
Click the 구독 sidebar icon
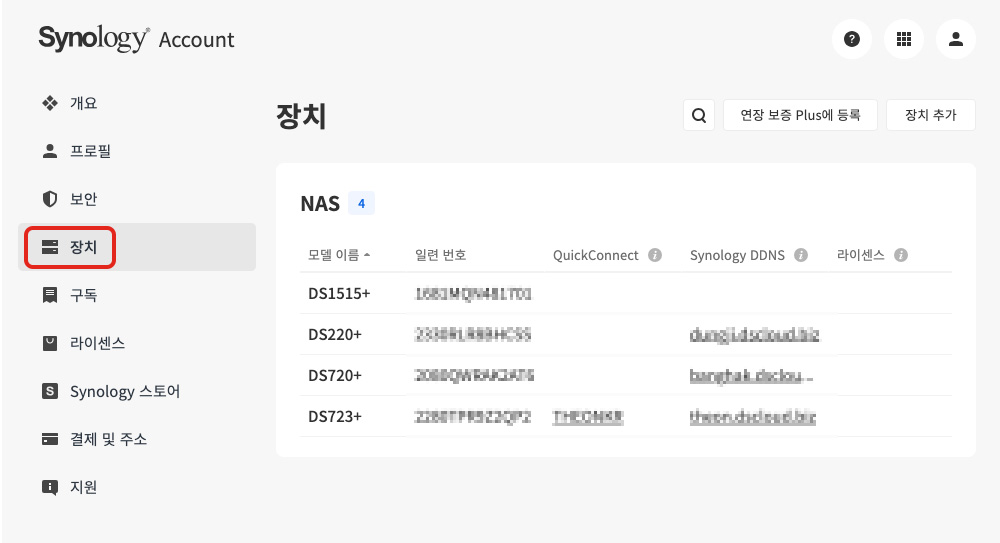point(50,295)
